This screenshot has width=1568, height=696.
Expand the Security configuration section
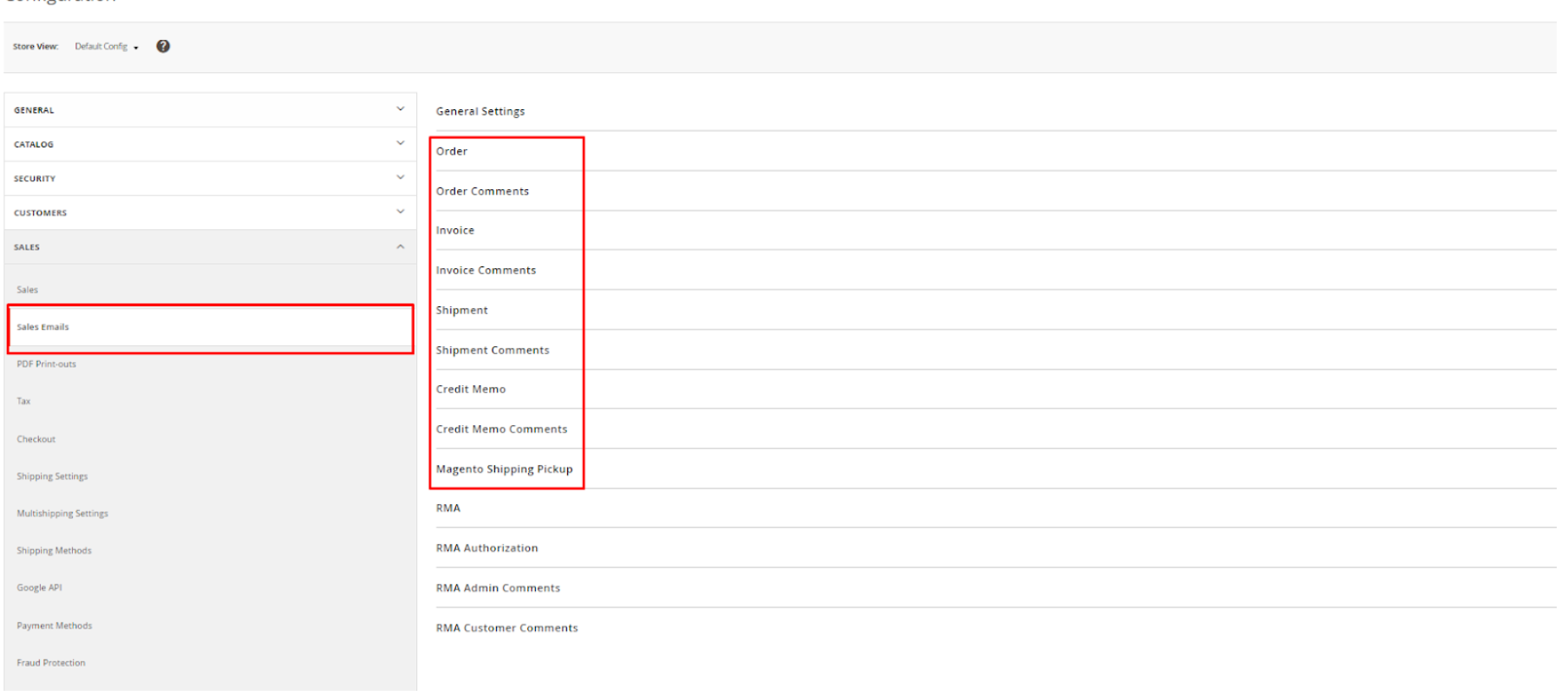click(210, 179)
